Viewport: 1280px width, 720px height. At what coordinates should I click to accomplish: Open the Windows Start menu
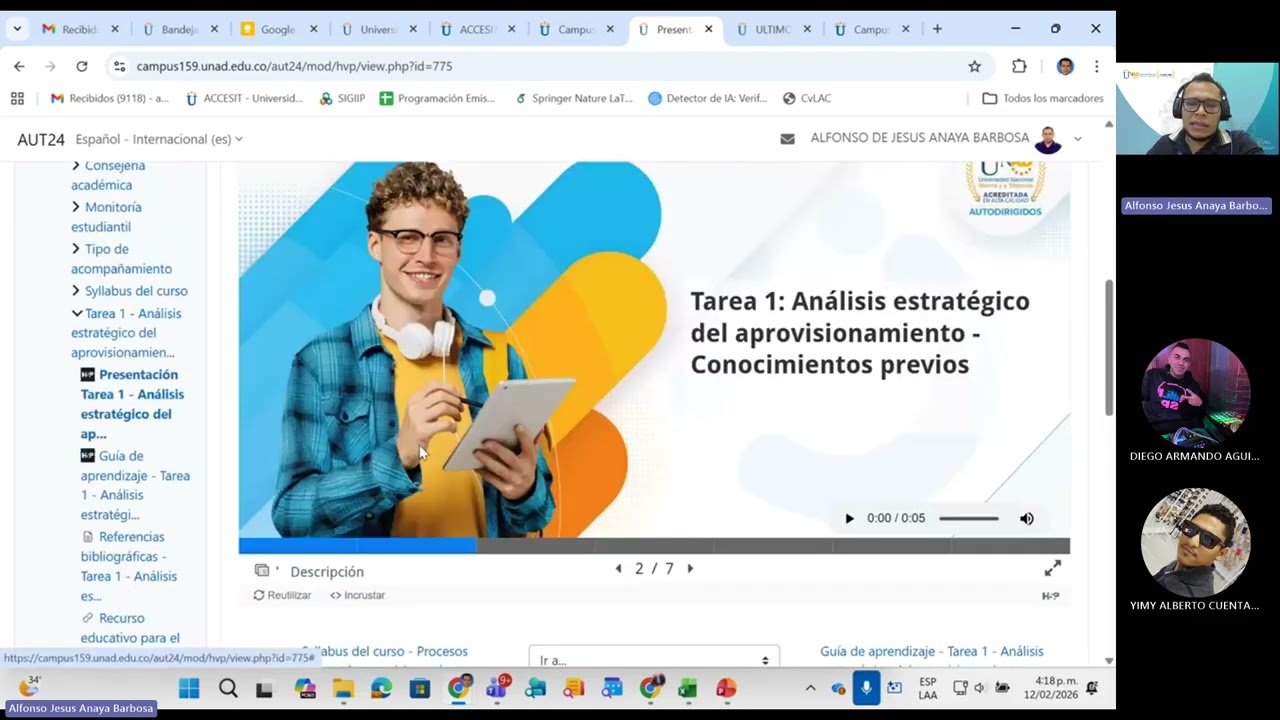pyautogui.click(x=189, y=688)
